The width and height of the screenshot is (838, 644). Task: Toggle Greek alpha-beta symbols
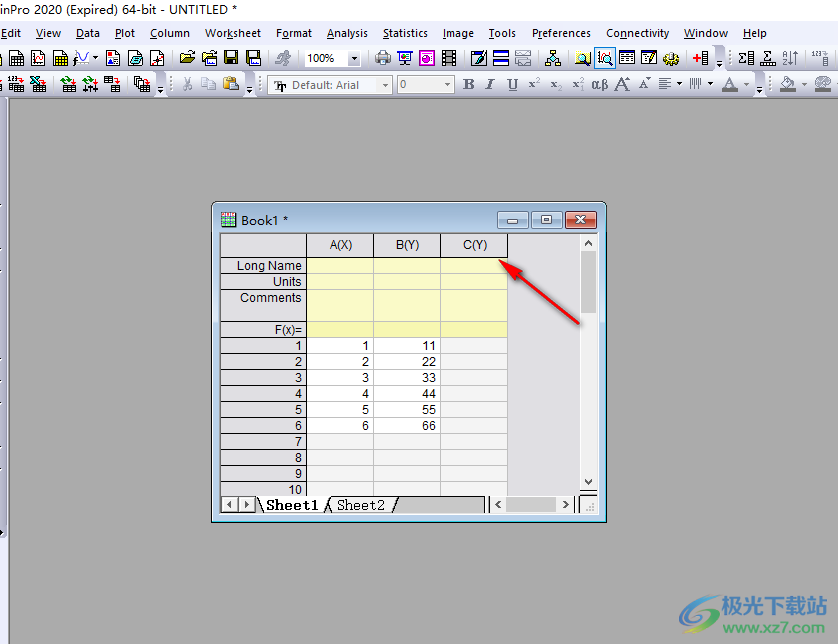tap(600, 84)
